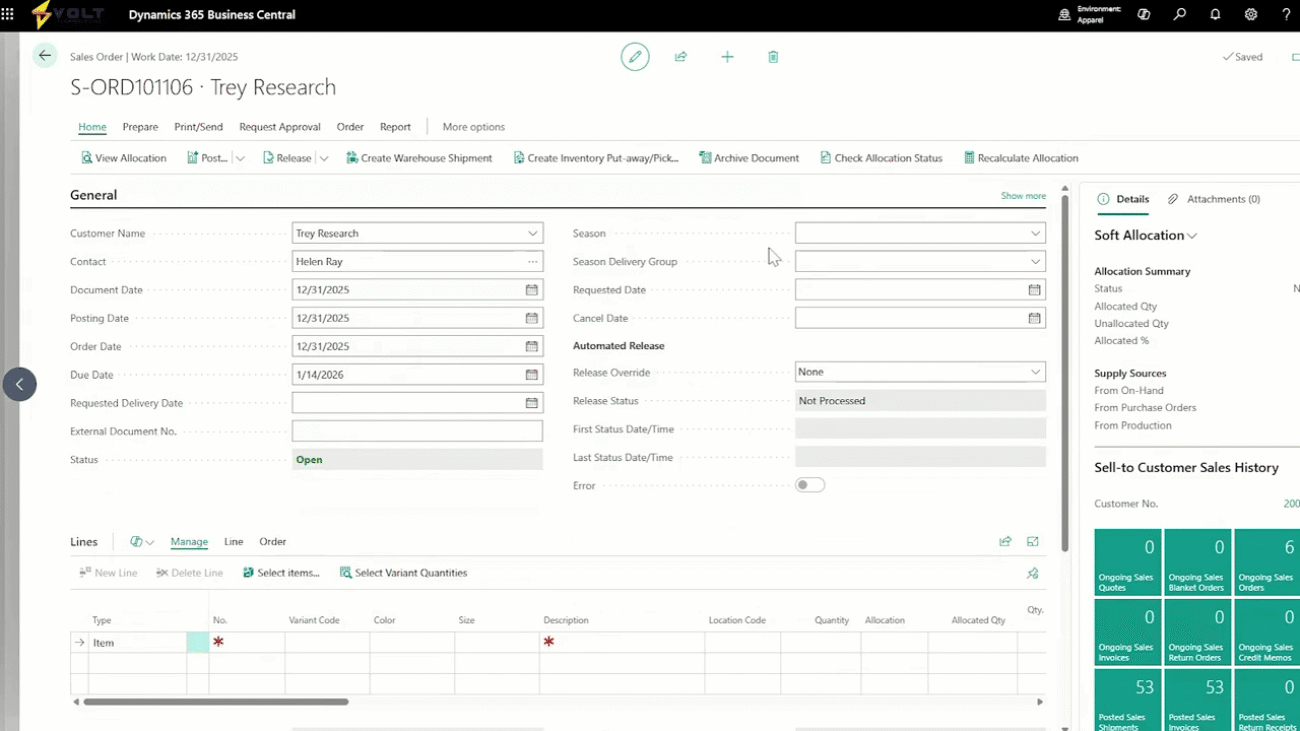Open Customer Name dropdown
The image size is (1300, 731).
click(533, 234)
